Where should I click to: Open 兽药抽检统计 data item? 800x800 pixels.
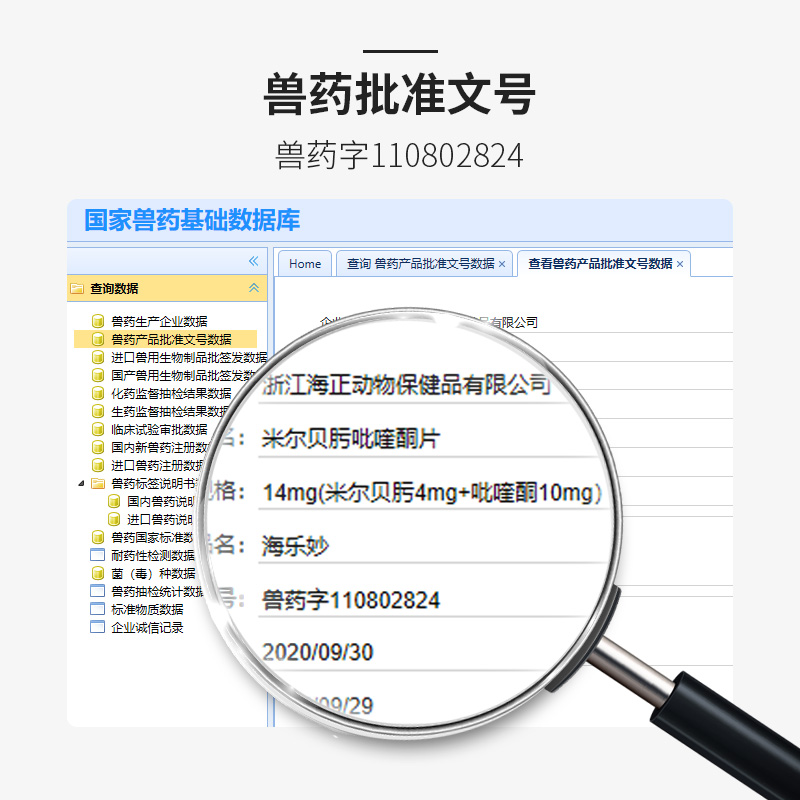click(157, 591)
